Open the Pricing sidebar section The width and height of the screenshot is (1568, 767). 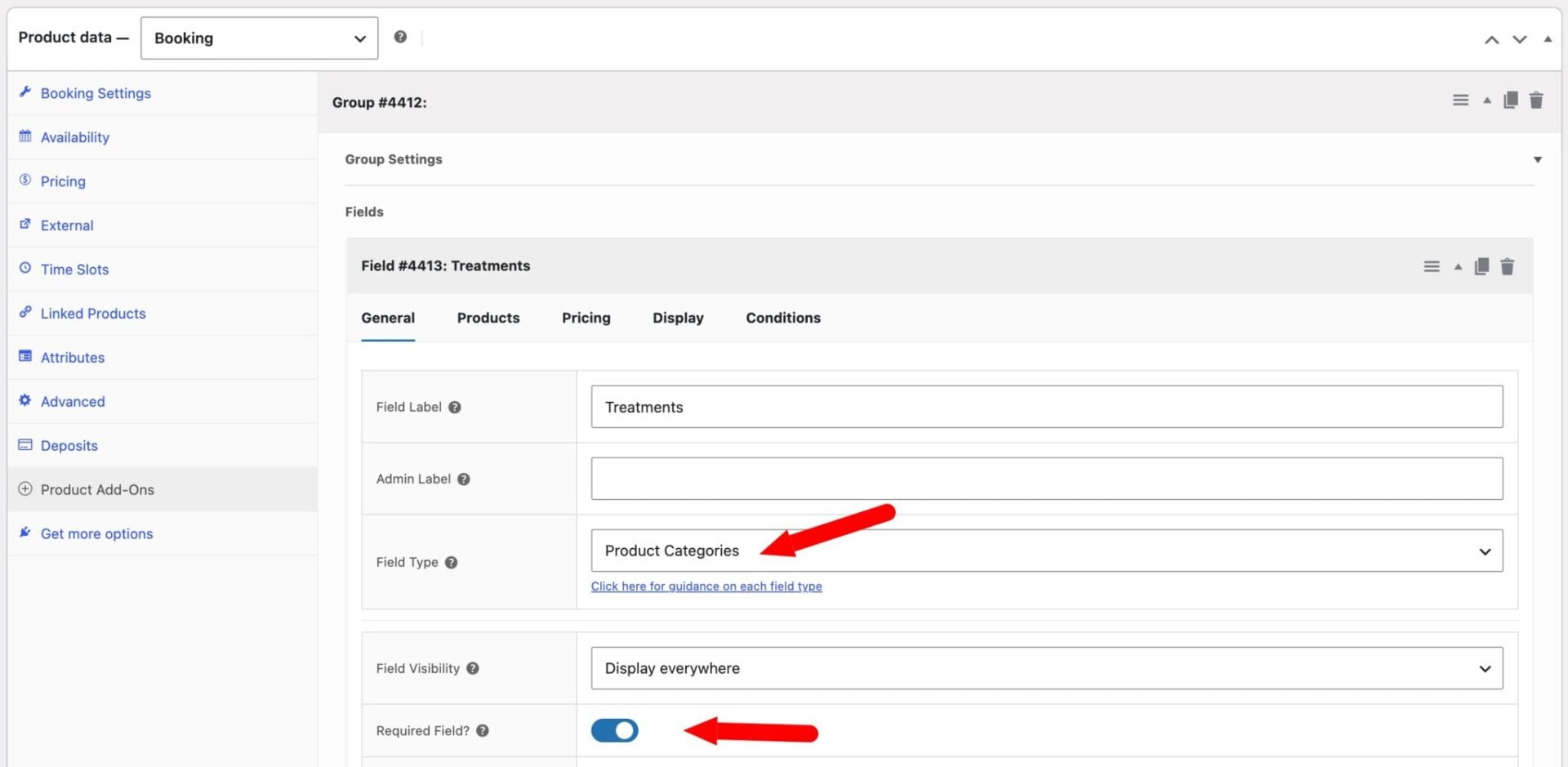[63, 181]
